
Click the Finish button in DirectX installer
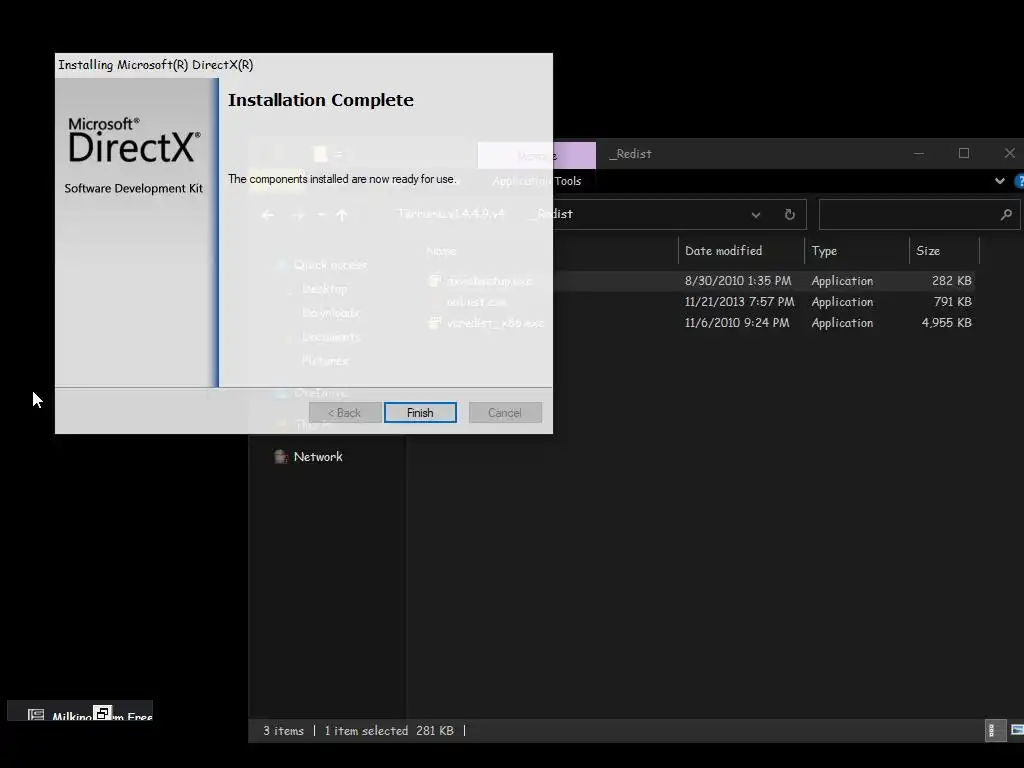[x=420, y=413]
